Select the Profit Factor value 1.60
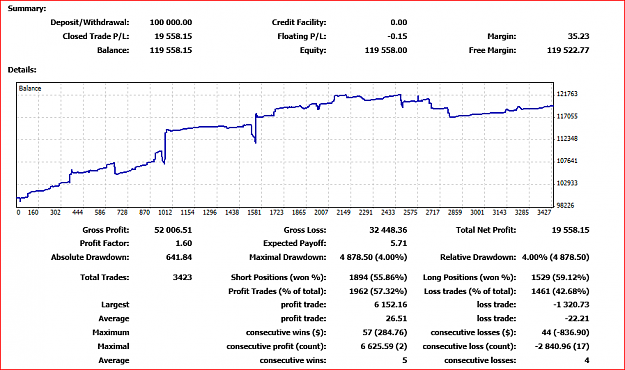This screenshot has width=625, height=370. click(184, 243)
